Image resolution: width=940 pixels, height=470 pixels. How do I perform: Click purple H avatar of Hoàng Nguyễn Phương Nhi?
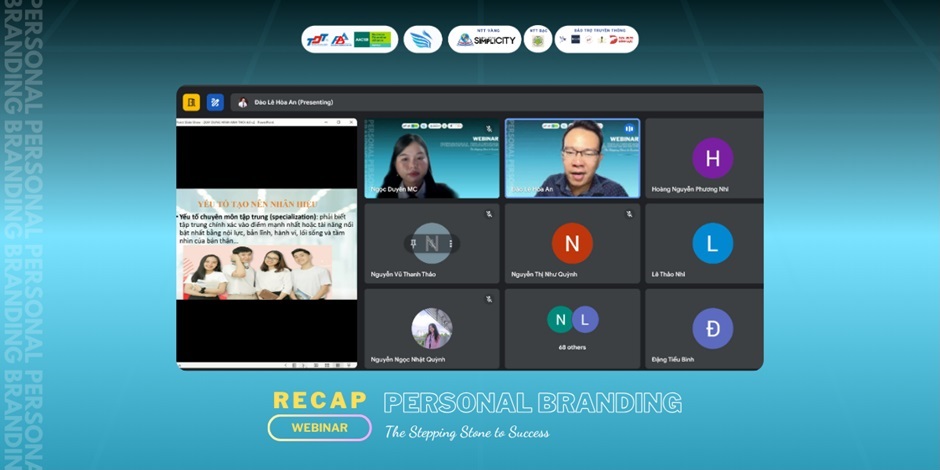click(x=713, y=158)
